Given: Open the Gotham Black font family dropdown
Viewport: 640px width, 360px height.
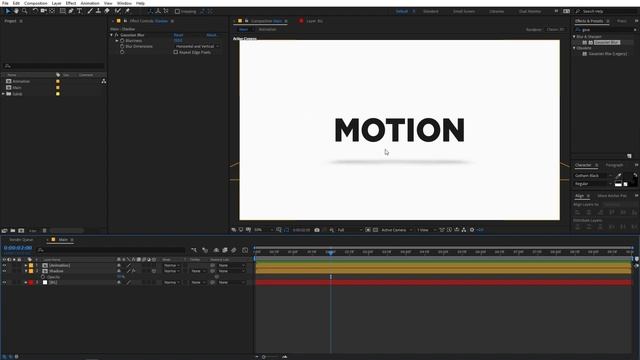Looking at the screenshot, I should click(593, 176).
